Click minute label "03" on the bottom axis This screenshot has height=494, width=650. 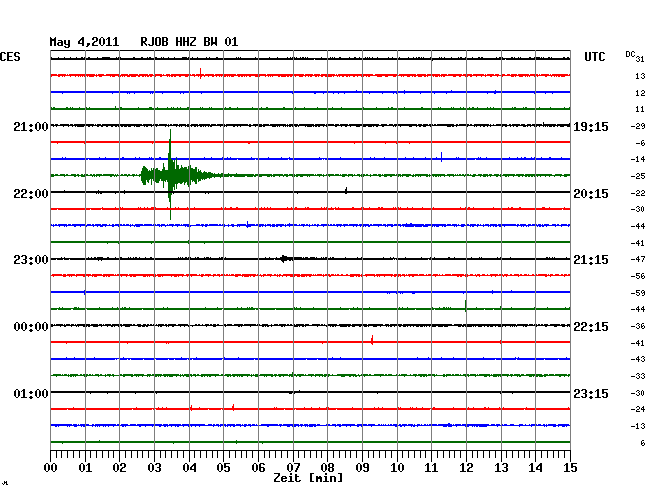[x=154, y=468]
